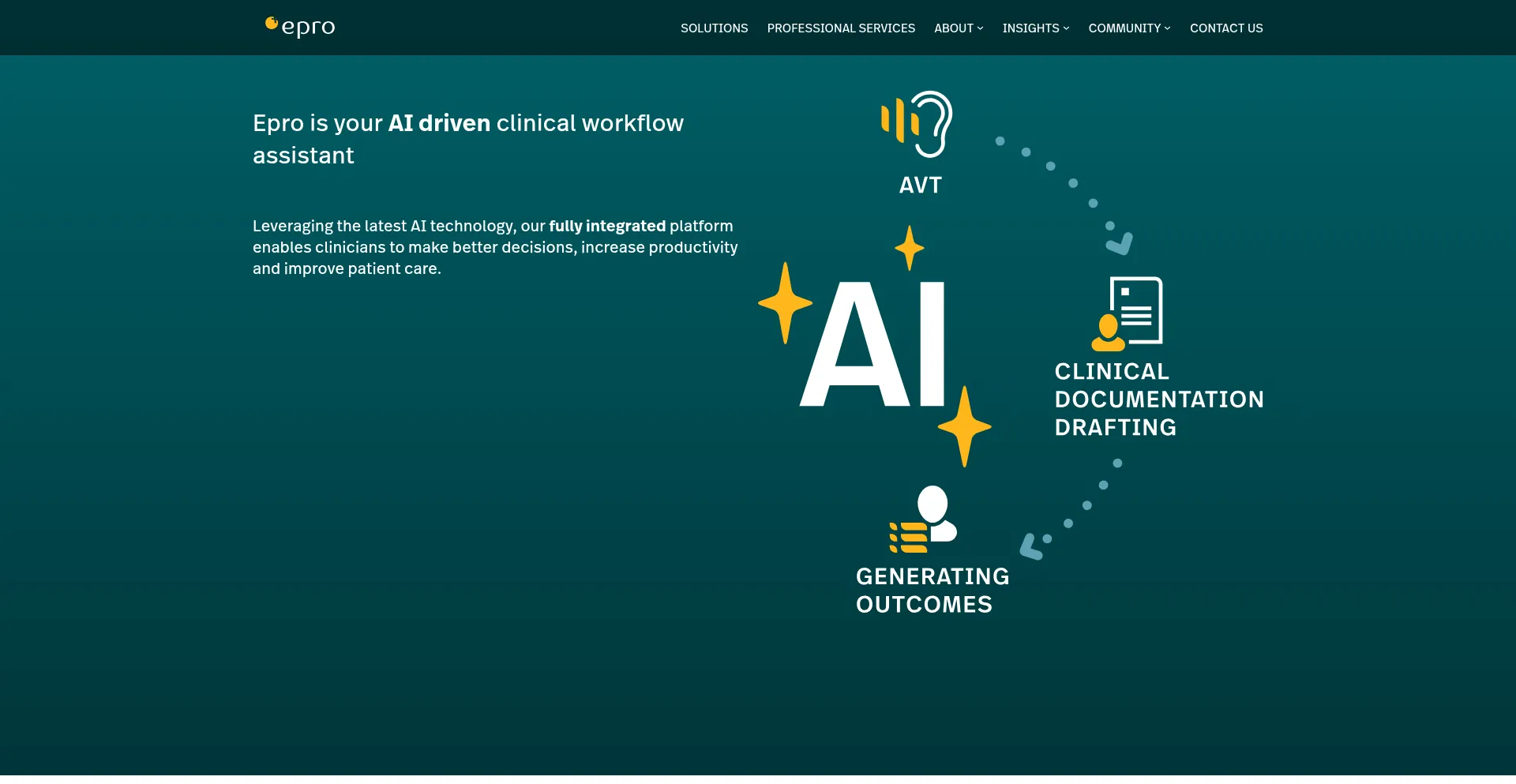Go to Professional Services page

(x=841, y=28)
